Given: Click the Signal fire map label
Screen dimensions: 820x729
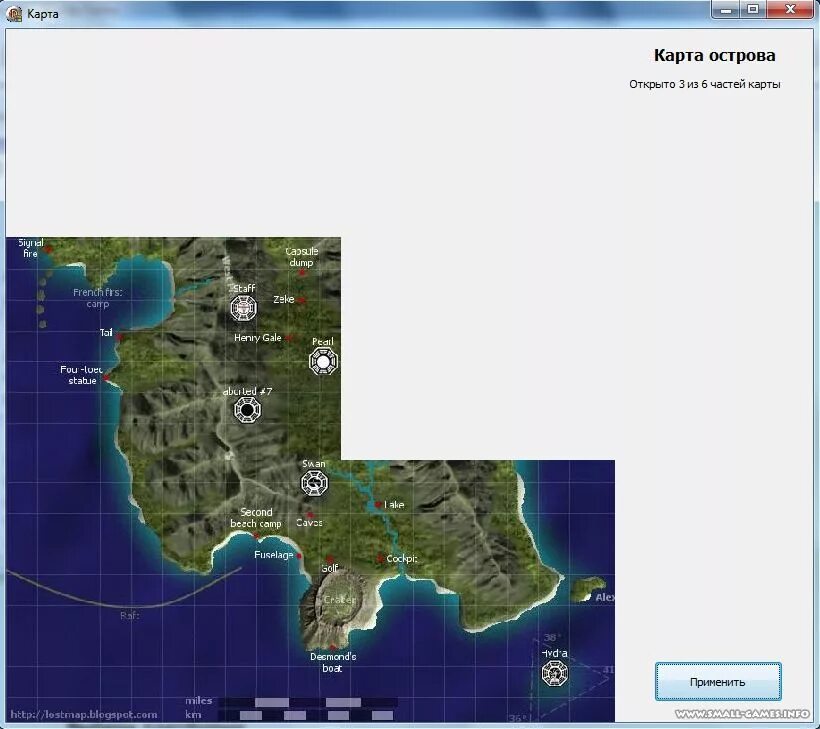Looking at the screenshot, I should [x=31, y=248].
